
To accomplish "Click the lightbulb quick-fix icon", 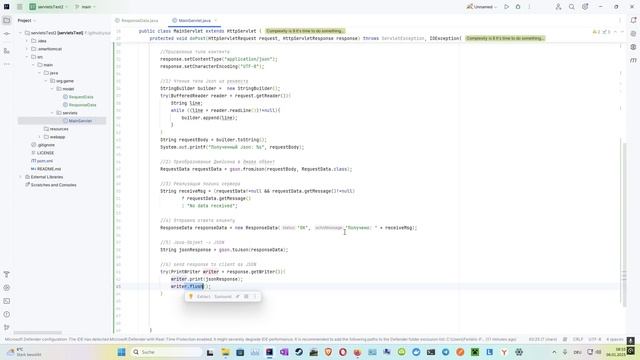I will coord(191,296).
